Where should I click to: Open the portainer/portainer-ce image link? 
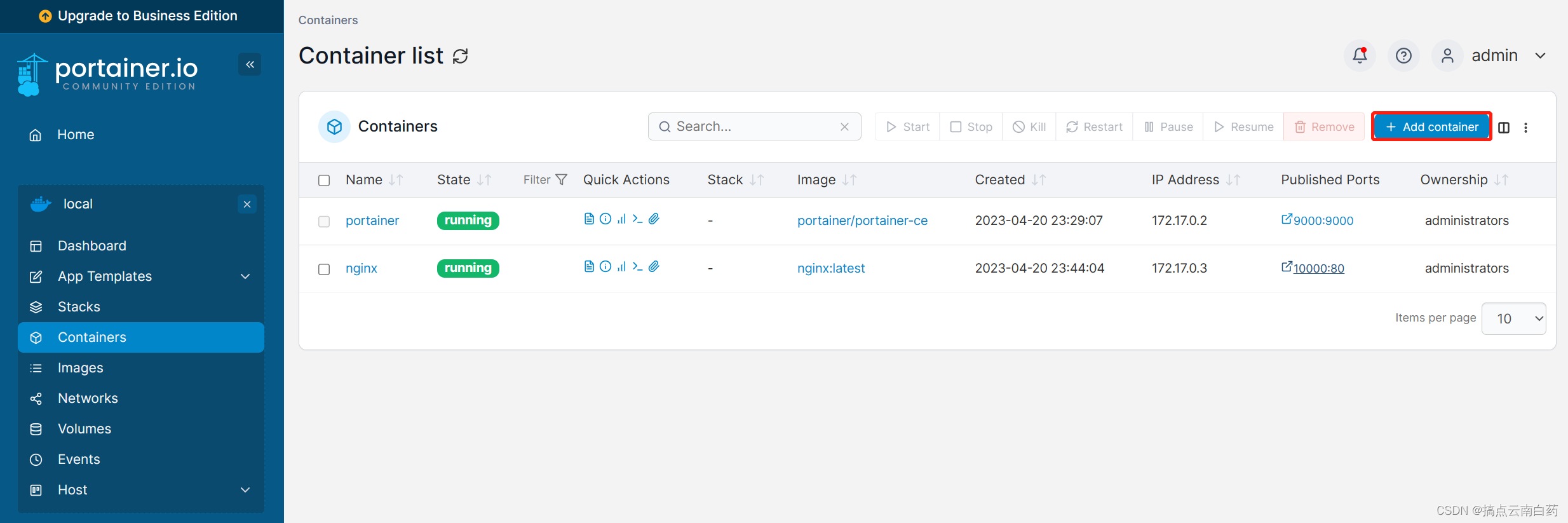coord(862,221)
